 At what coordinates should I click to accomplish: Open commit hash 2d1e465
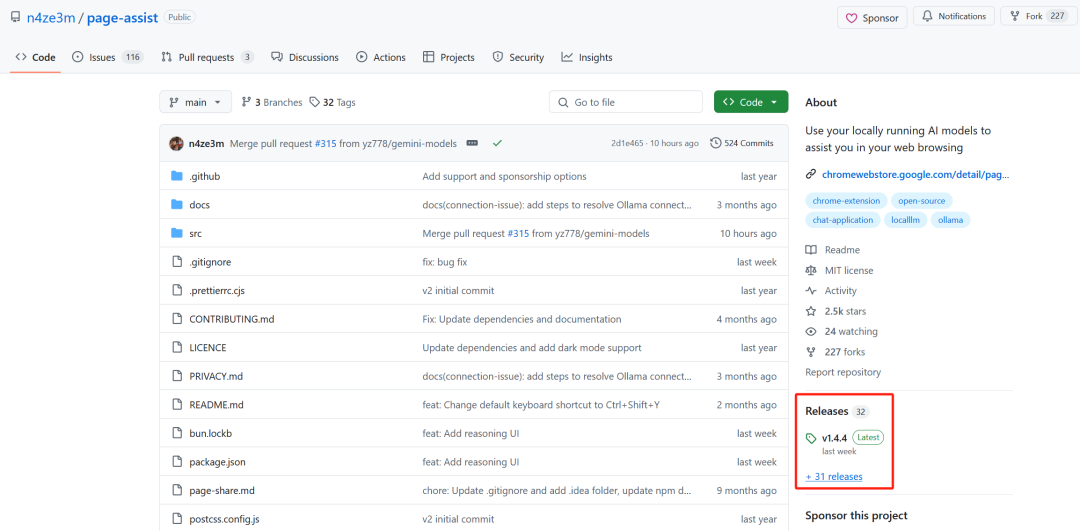[x=627, y=143]
